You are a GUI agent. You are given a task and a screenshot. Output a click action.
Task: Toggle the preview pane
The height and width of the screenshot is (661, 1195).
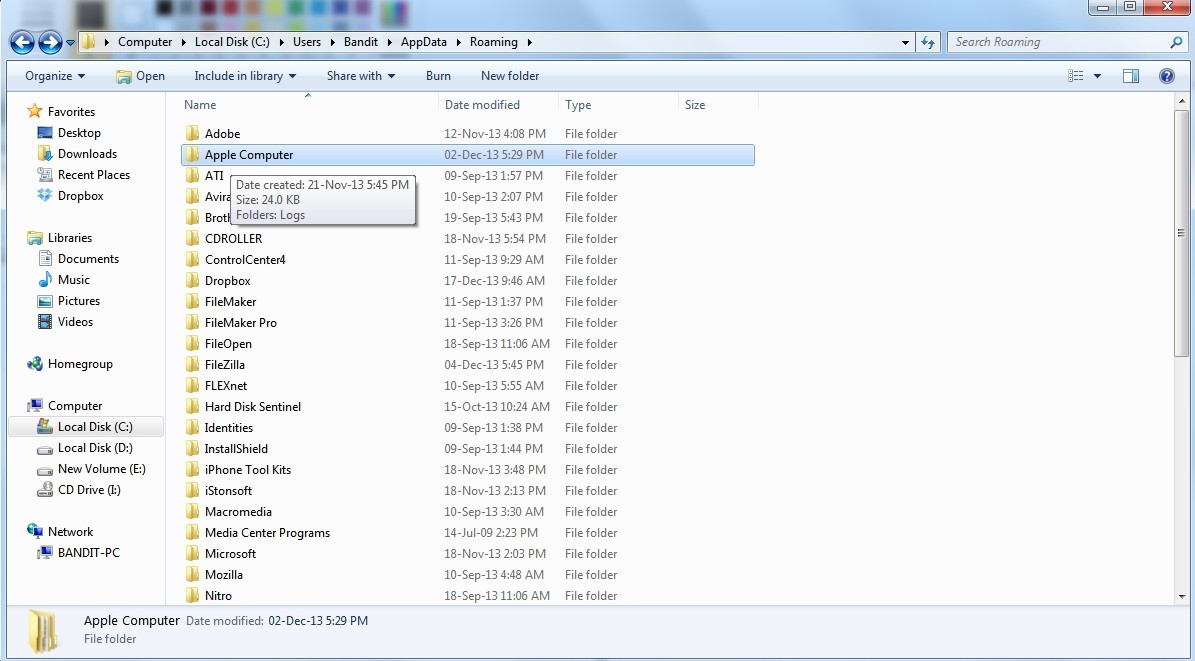pos(1131,75)
